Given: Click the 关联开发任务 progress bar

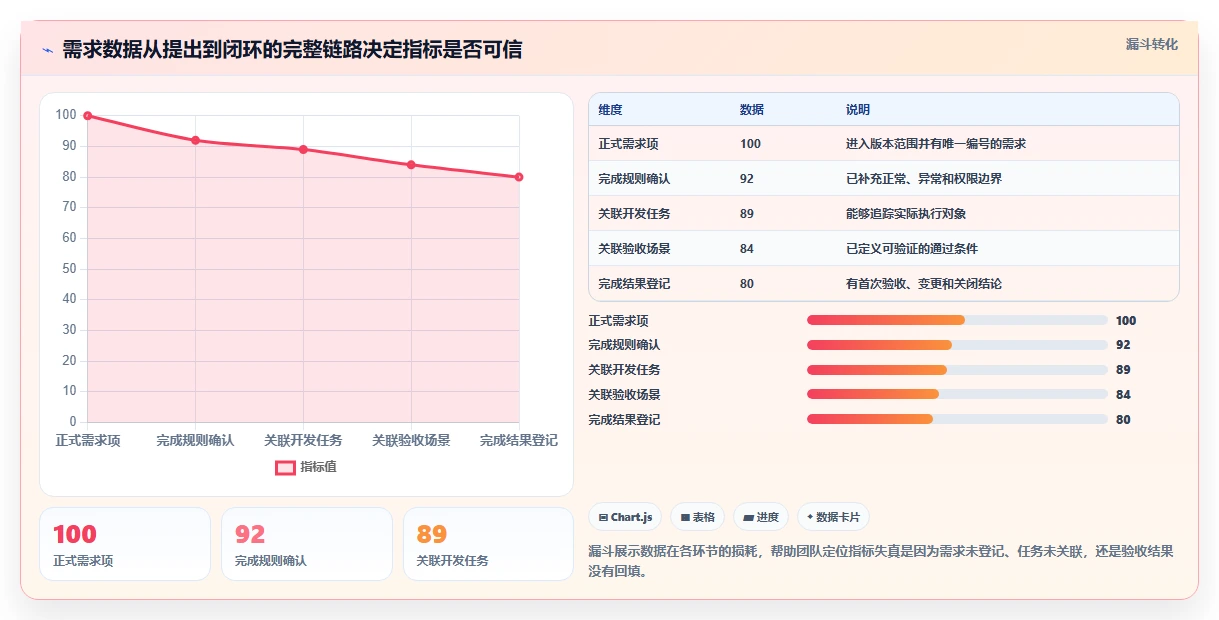Looking at the screenshot, I should [x=957, y=370].
